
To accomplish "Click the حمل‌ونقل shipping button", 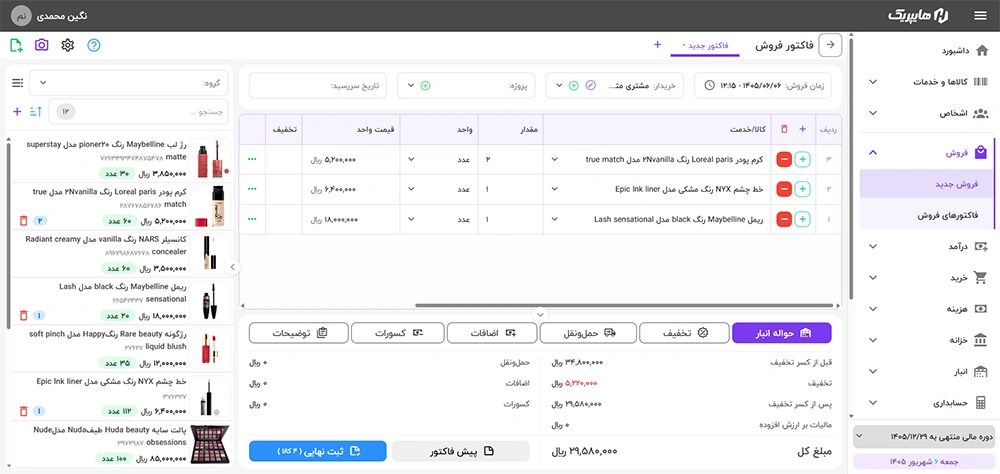I will point(588,333).
